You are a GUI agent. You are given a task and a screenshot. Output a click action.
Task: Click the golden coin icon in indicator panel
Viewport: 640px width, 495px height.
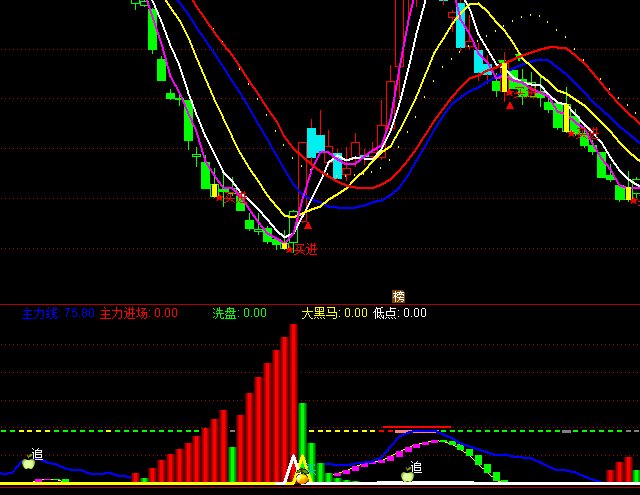(302, 478)
